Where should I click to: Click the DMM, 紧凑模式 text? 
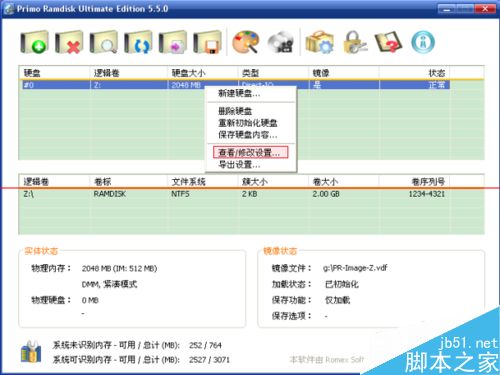coord(109,284)
